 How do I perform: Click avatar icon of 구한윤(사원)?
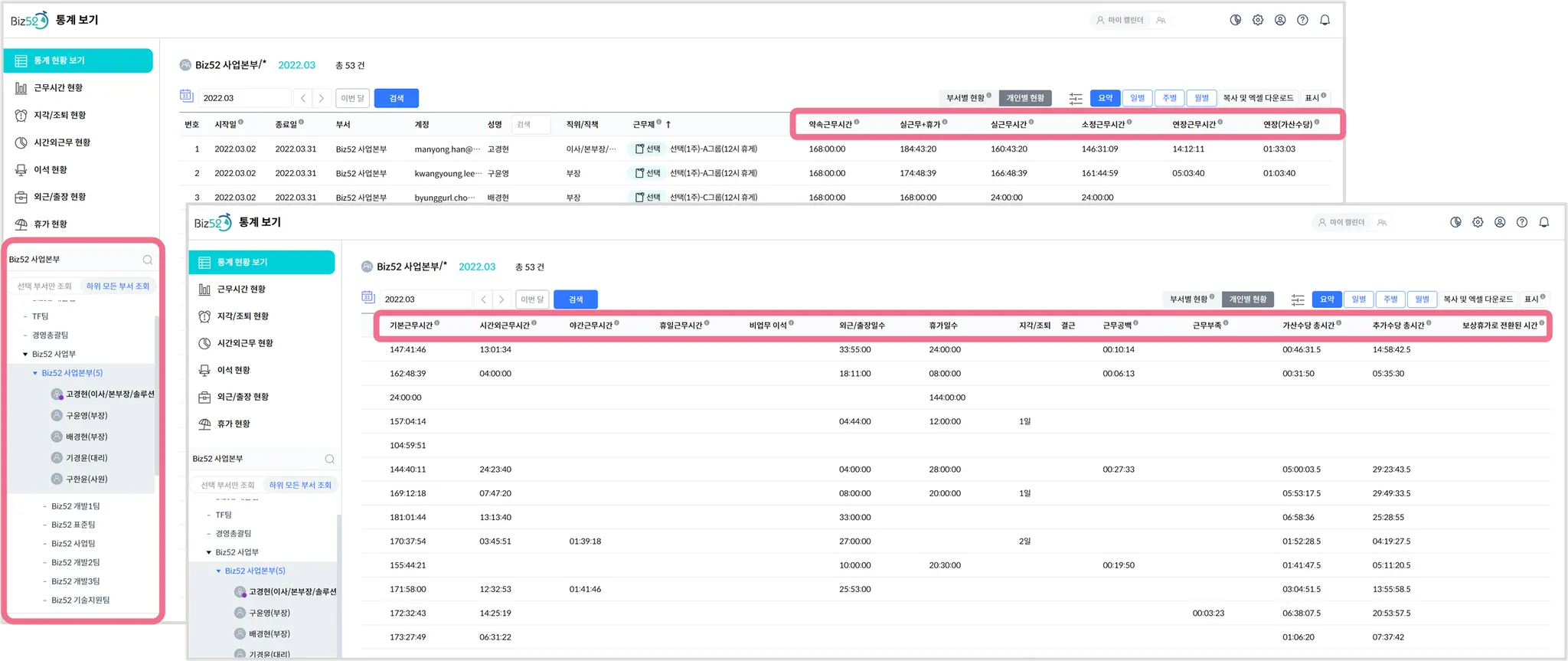[x=57, y=479]
